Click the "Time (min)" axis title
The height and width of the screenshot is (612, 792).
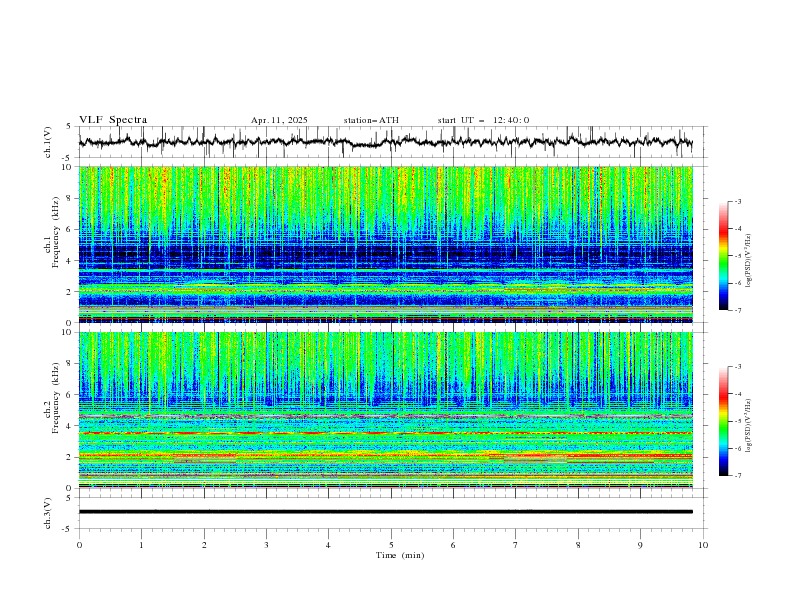[x=400, y=555]
